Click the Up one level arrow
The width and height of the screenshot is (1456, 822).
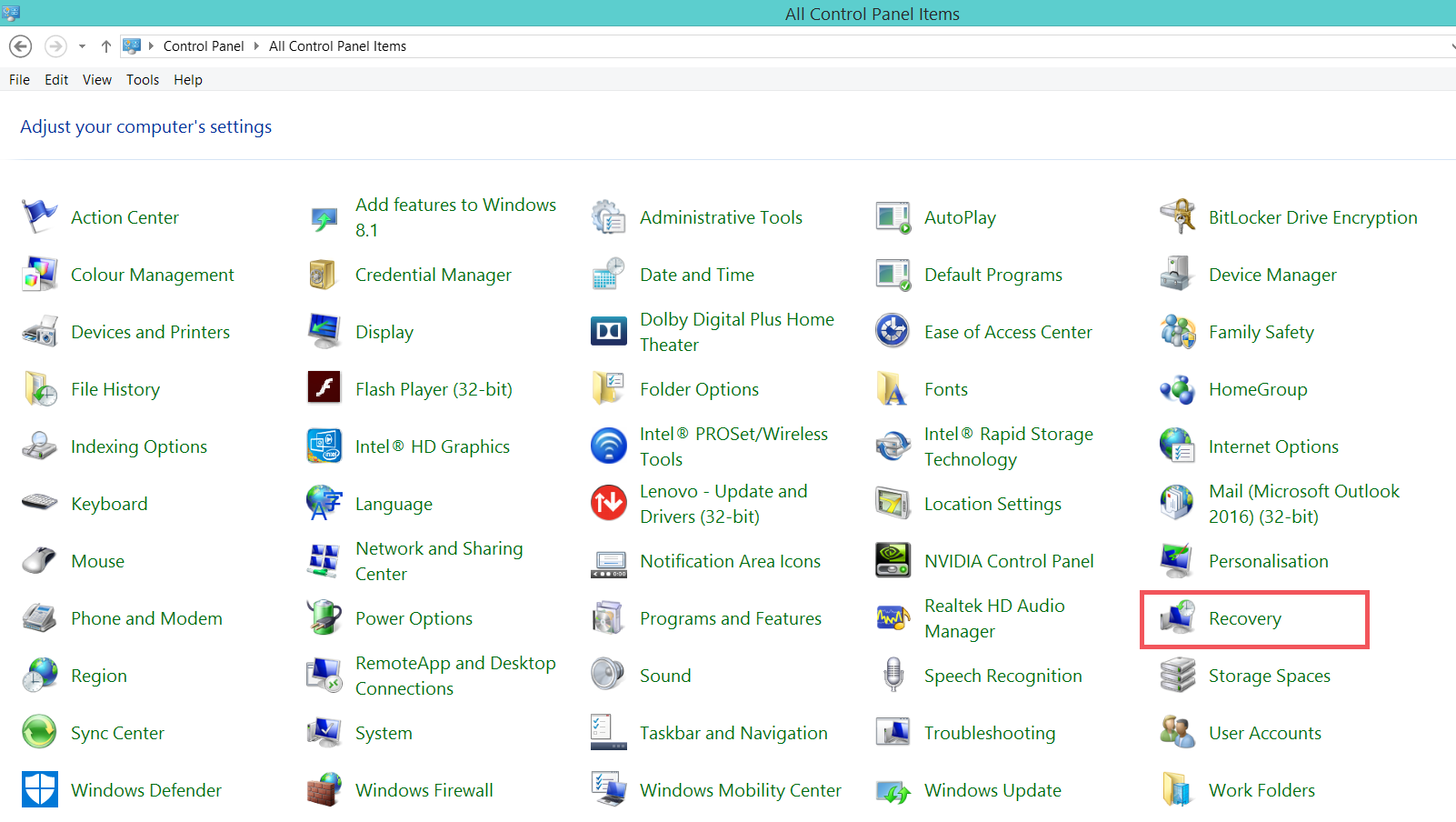click(x=106, y=46)
